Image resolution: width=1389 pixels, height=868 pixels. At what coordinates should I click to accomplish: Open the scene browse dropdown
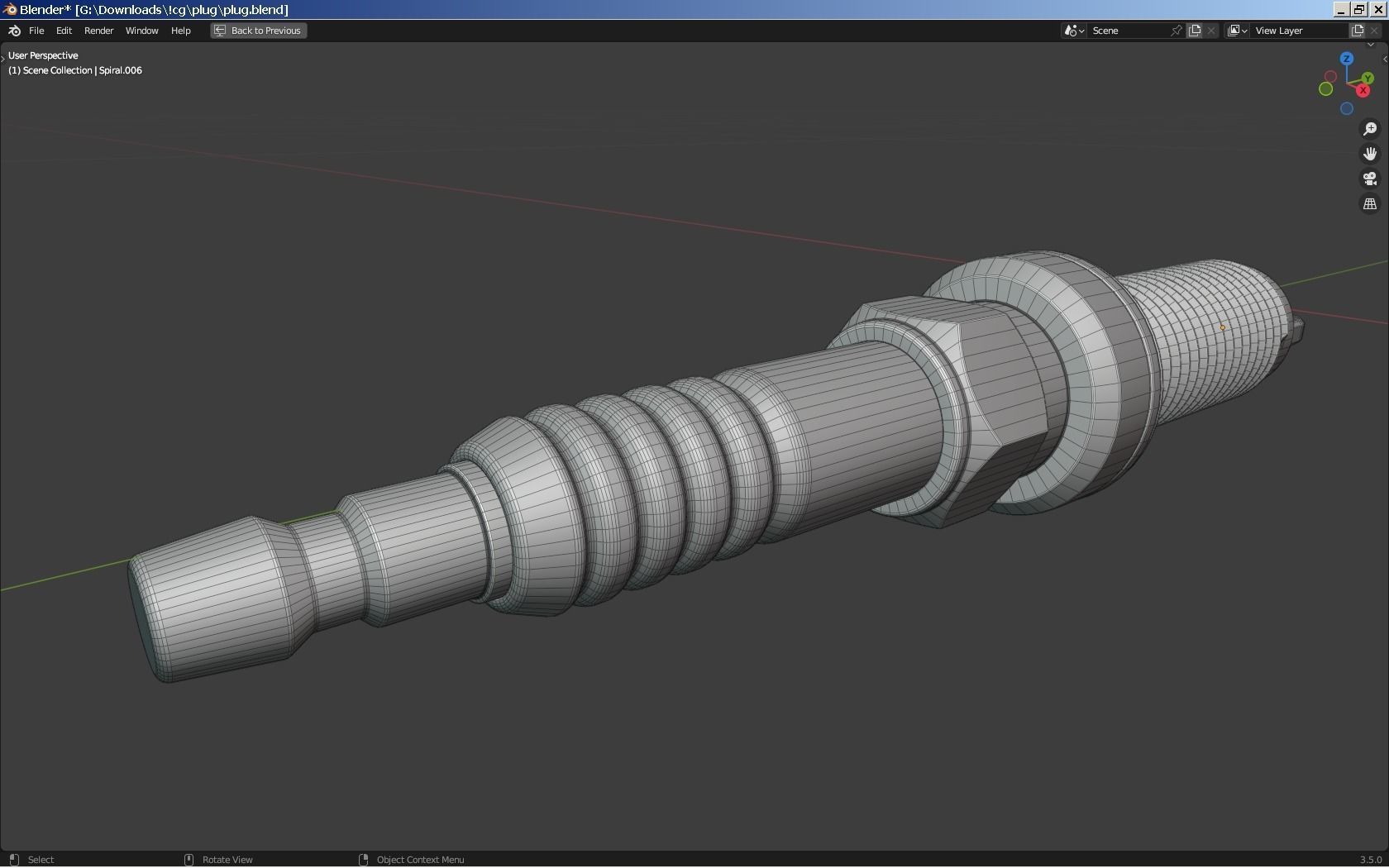[x=1074, y=31]
